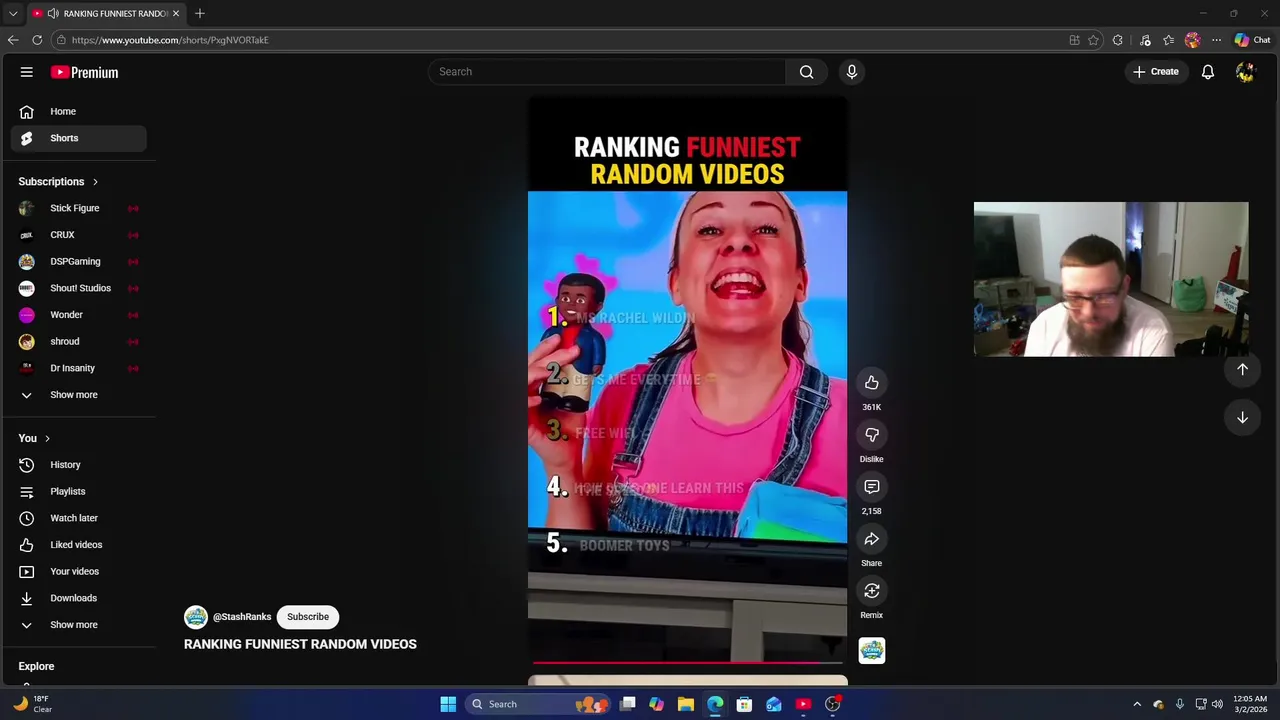Open Watch later list

click(78, 518)
